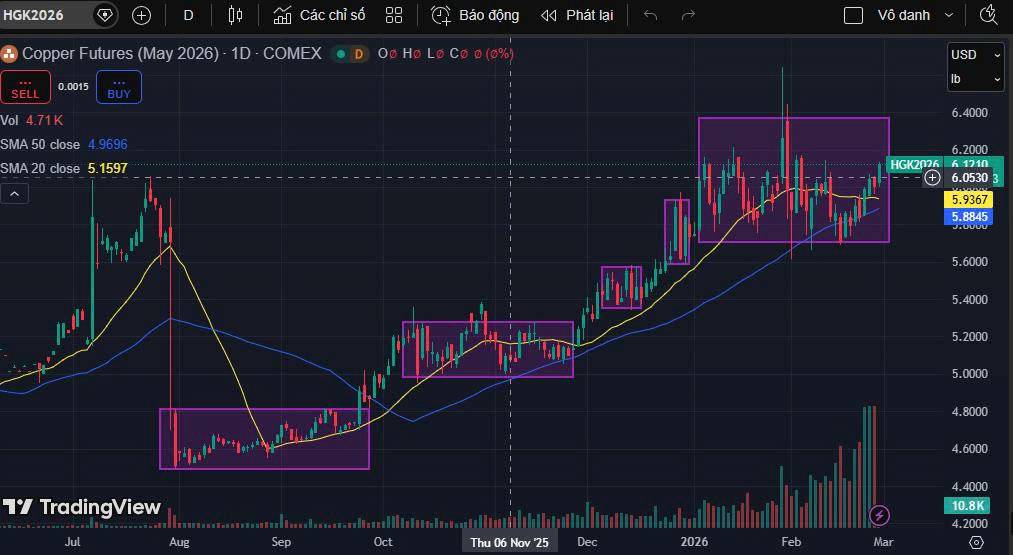Click the BUY button

click(x=119, y=87)
